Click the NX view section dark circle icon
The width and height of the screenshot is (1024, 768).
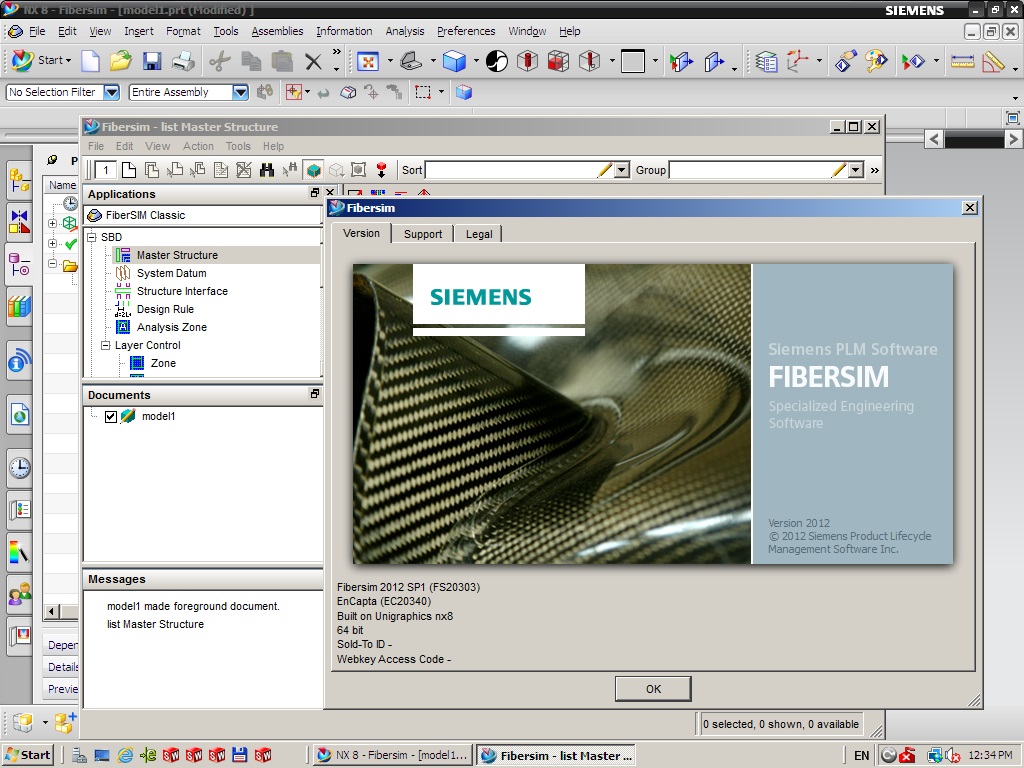pos(496,61)
